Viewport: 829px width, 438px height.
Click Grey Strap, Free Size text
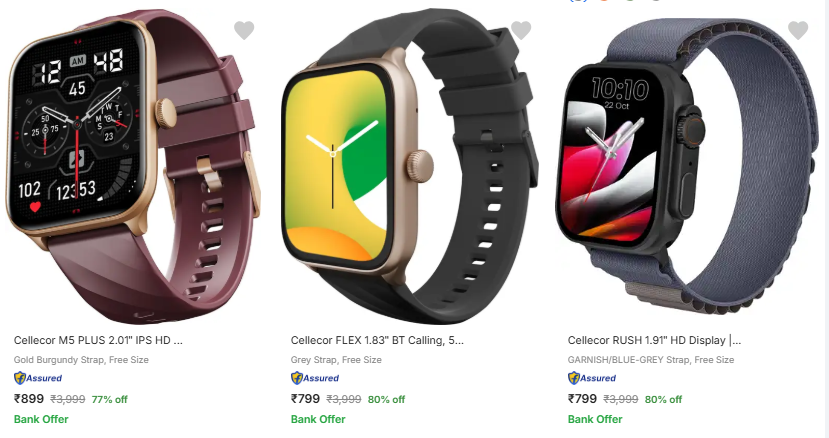(336, 360)
